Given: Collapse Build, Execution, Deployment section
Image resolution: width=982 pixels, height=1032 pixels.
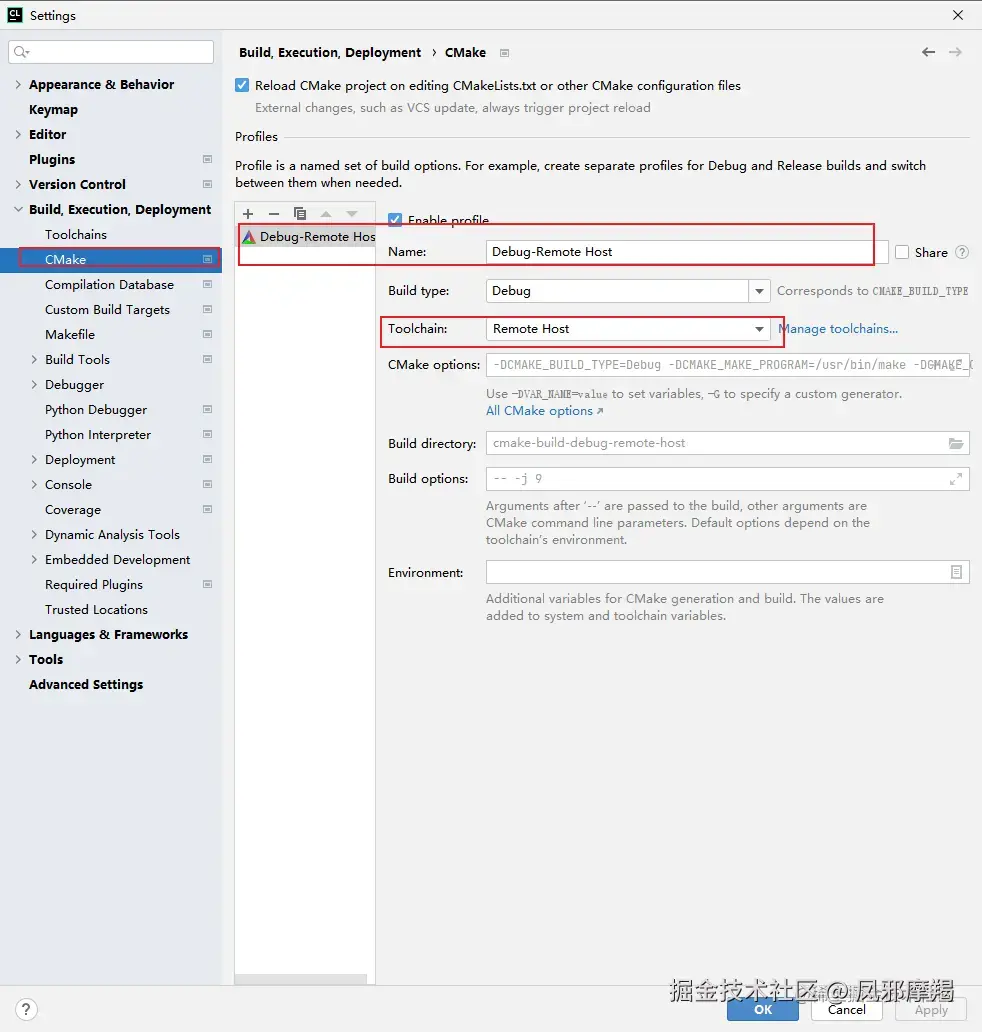Looking at the screenshot, I should tap(18, 209).
